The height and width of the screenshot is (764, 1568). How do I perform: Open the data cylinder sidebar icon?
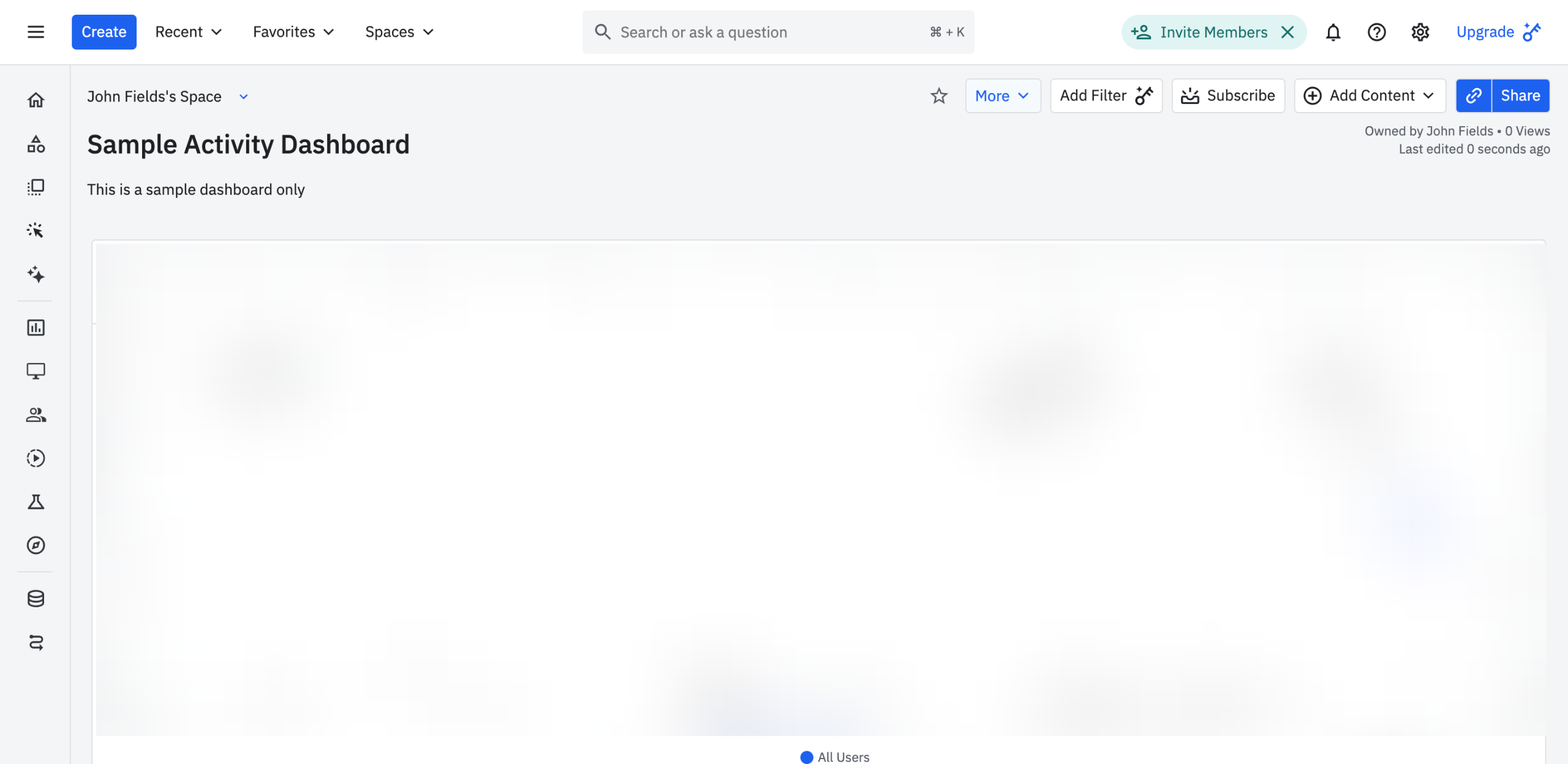click(36, 598)
